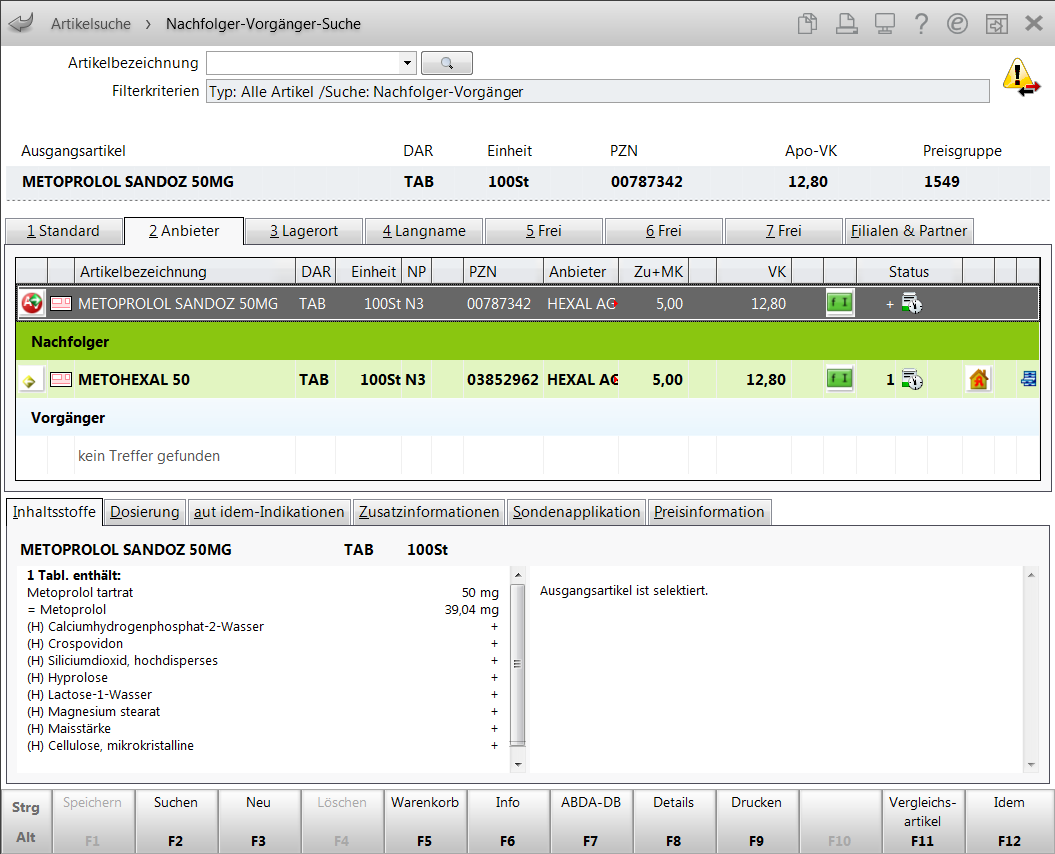The image size is (1055, 854).
Task: Open the aut idem-Indikationen tab
Action: click(269, 512)
